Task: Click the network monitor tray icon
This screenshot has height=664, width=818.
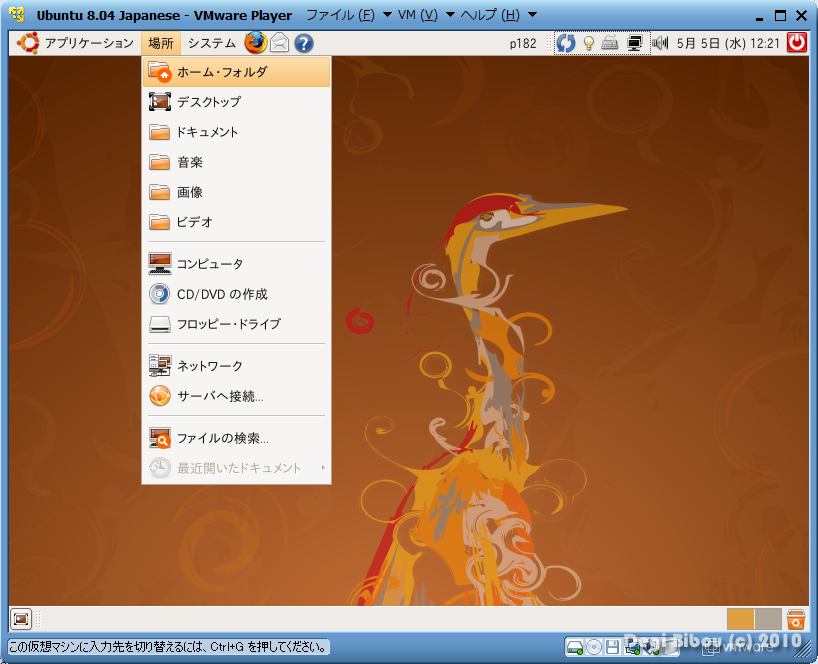Action: point(634,43)
